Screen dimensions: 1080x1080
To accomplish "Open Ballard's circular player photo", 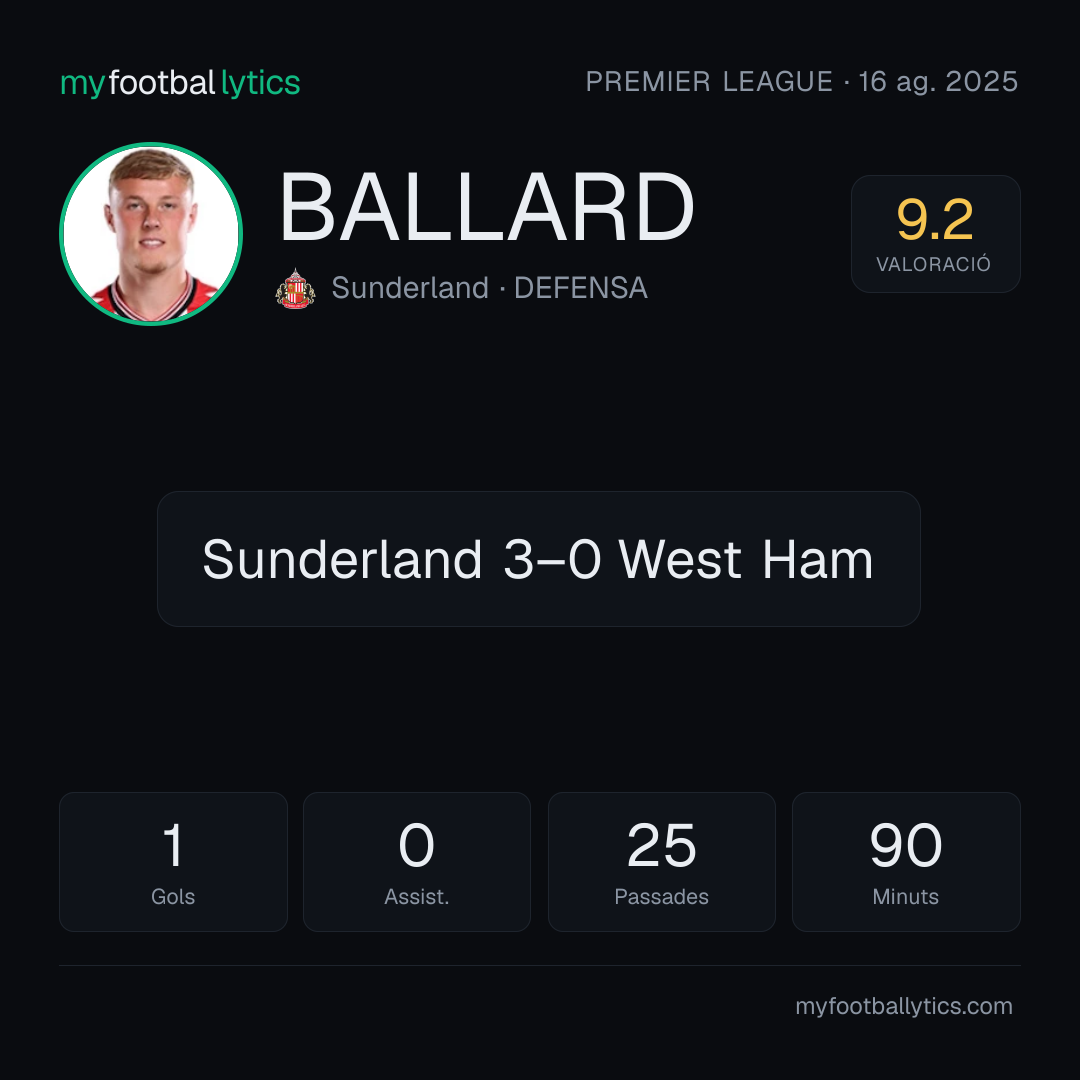I will [x=151, y=233].
